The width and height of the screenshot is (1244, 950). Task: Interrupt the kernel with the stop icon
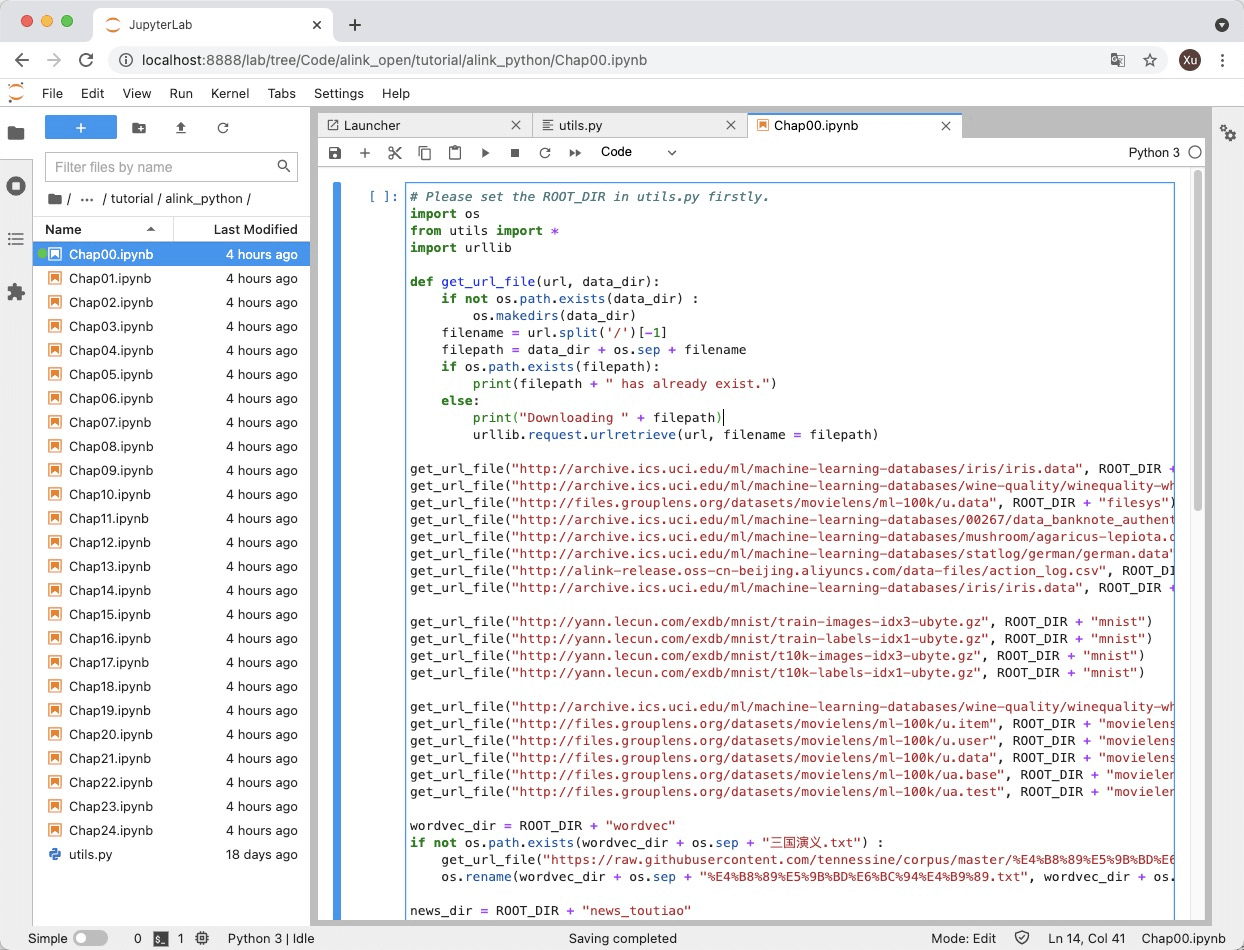tap(515, 153)
